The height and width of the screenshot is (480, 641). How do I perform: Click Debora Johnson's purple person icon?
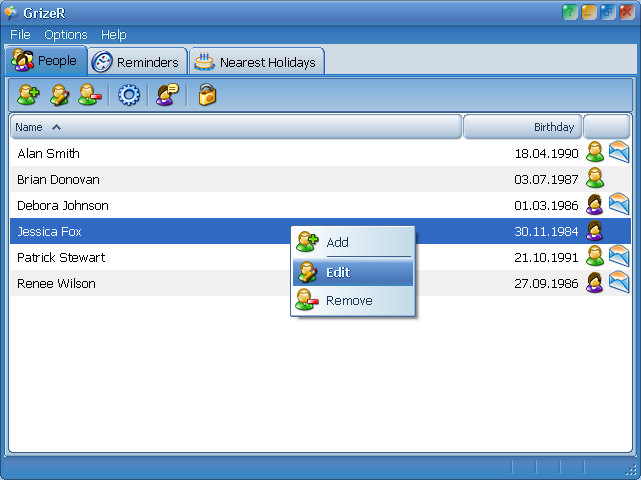click(x=595, y=204)
